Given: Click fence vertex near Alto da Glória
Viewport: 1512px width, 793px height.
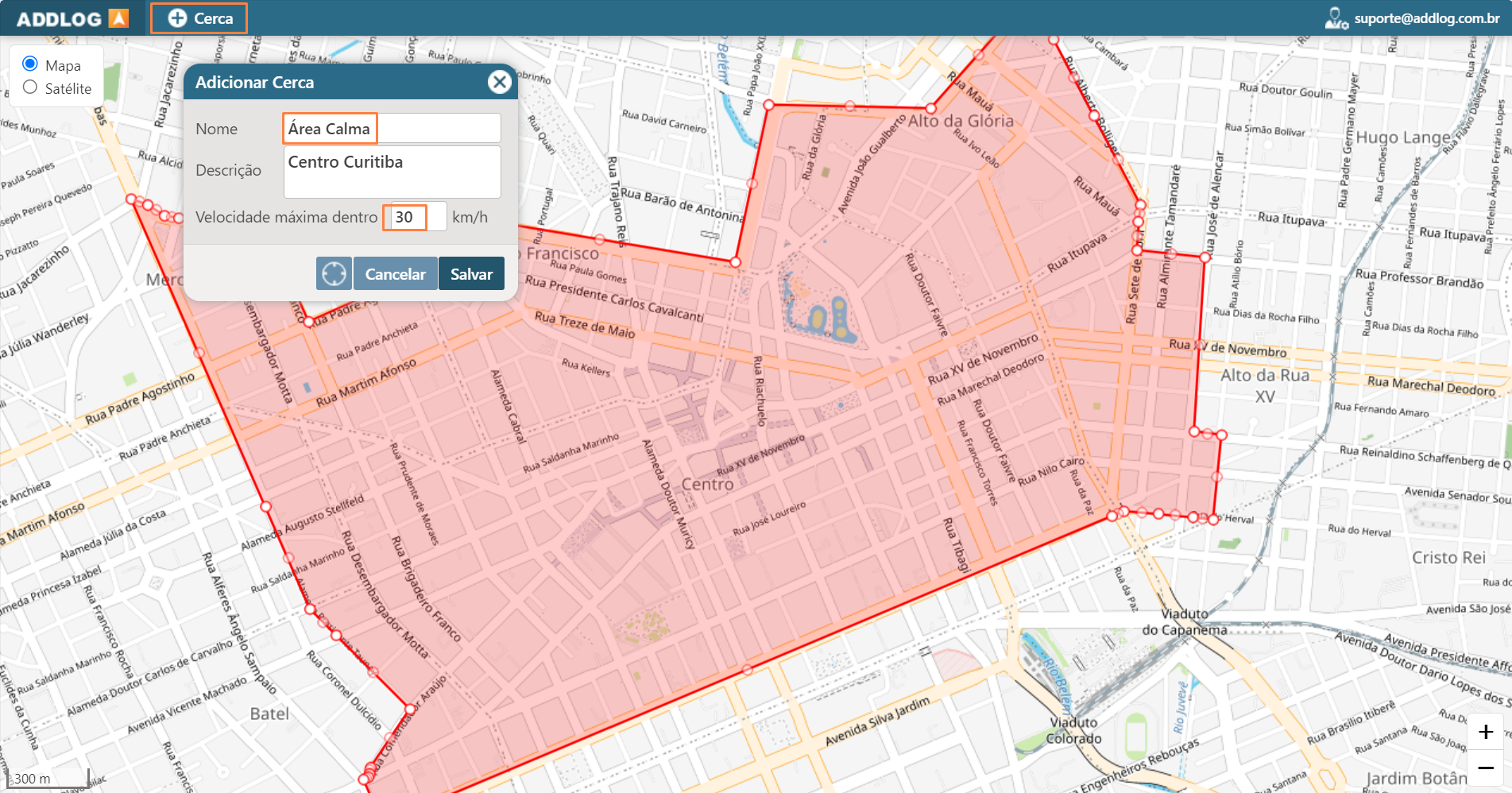Looking at the screenshot, I should [930, 108].
